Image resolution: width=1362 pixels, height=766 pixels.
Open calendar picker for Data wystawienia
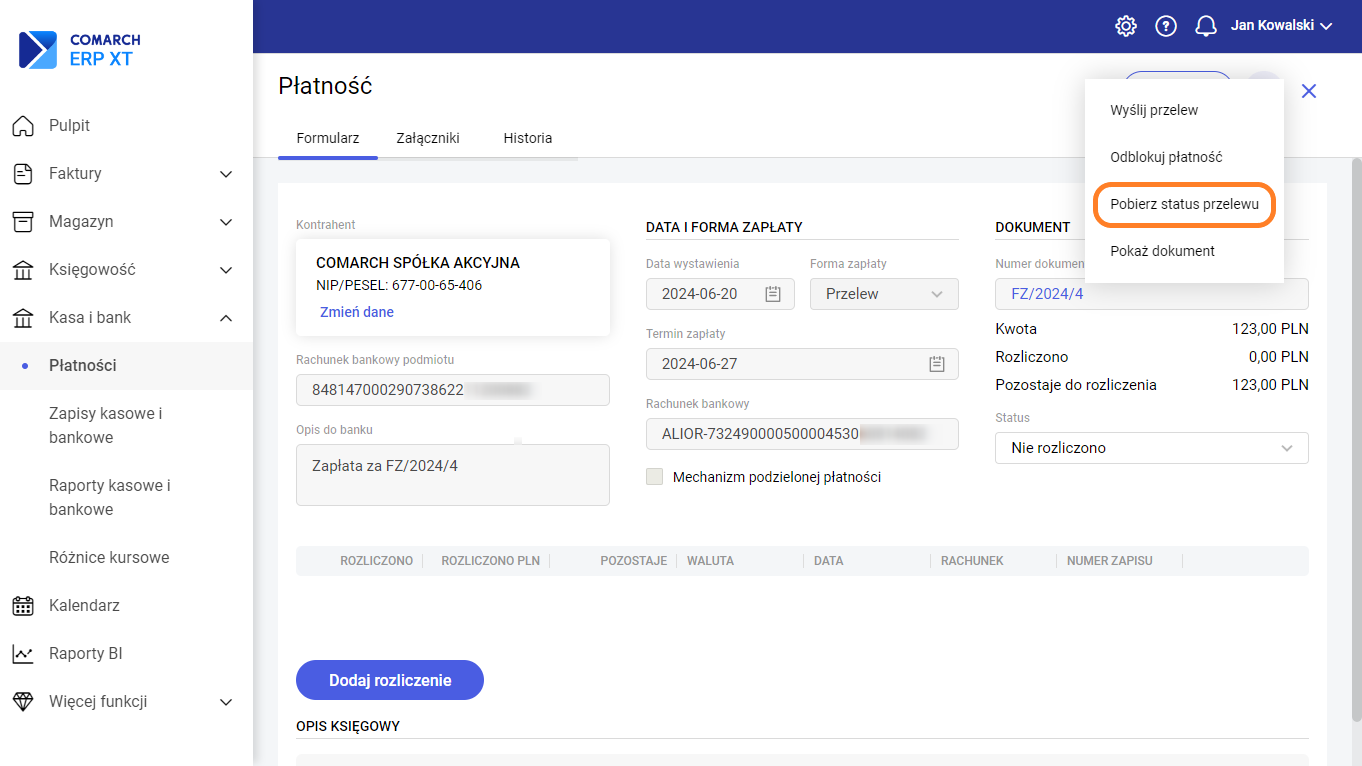(772, 294)
